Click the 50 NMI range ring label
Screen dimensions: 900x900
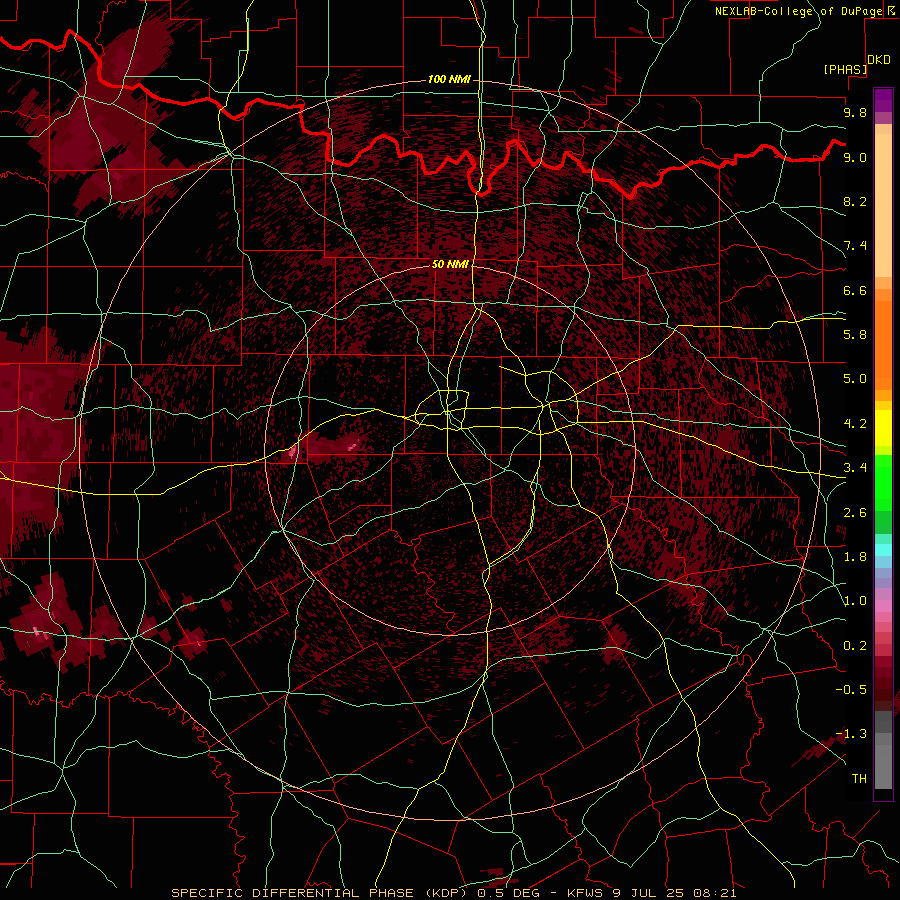[x=450, y=264]
